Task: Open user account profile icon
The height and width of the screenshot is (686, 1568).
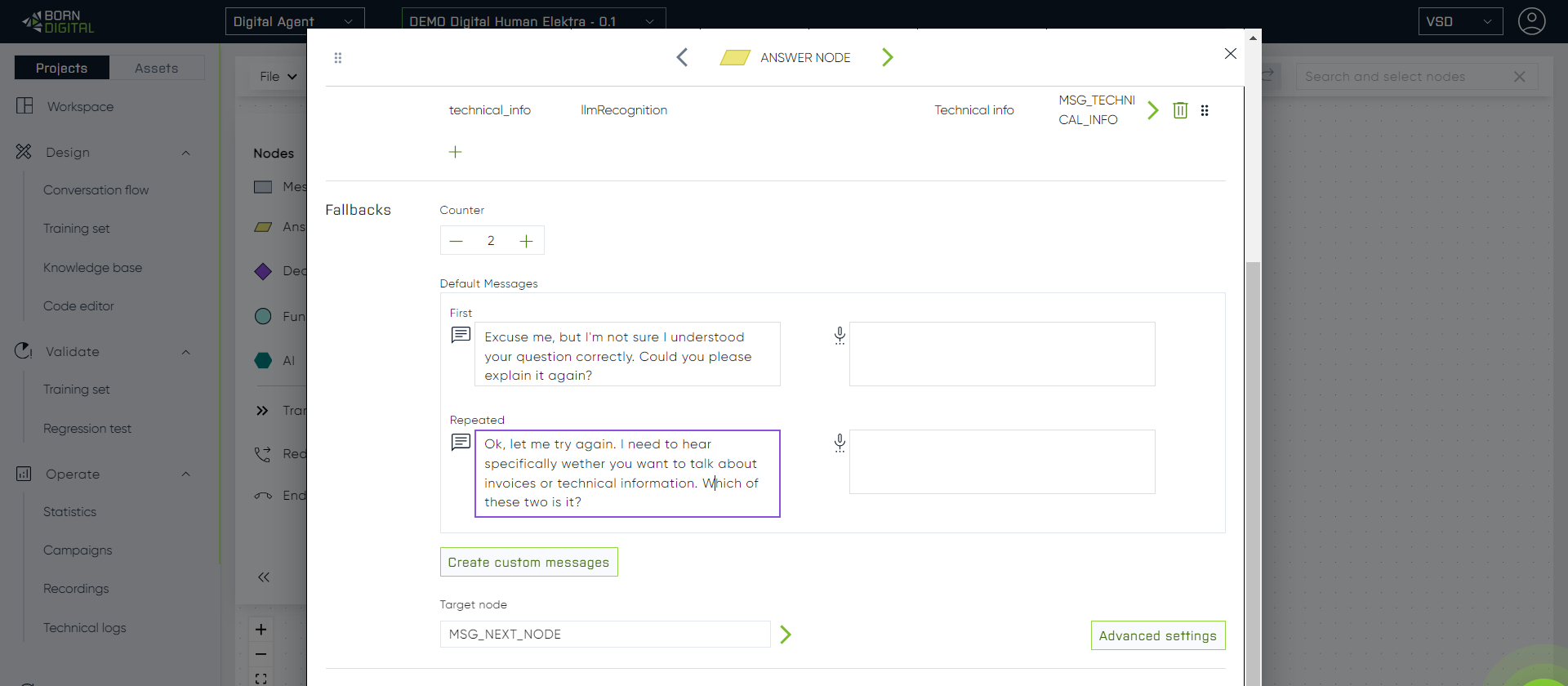Action: pyautogui.click(x=1531, y=21)
